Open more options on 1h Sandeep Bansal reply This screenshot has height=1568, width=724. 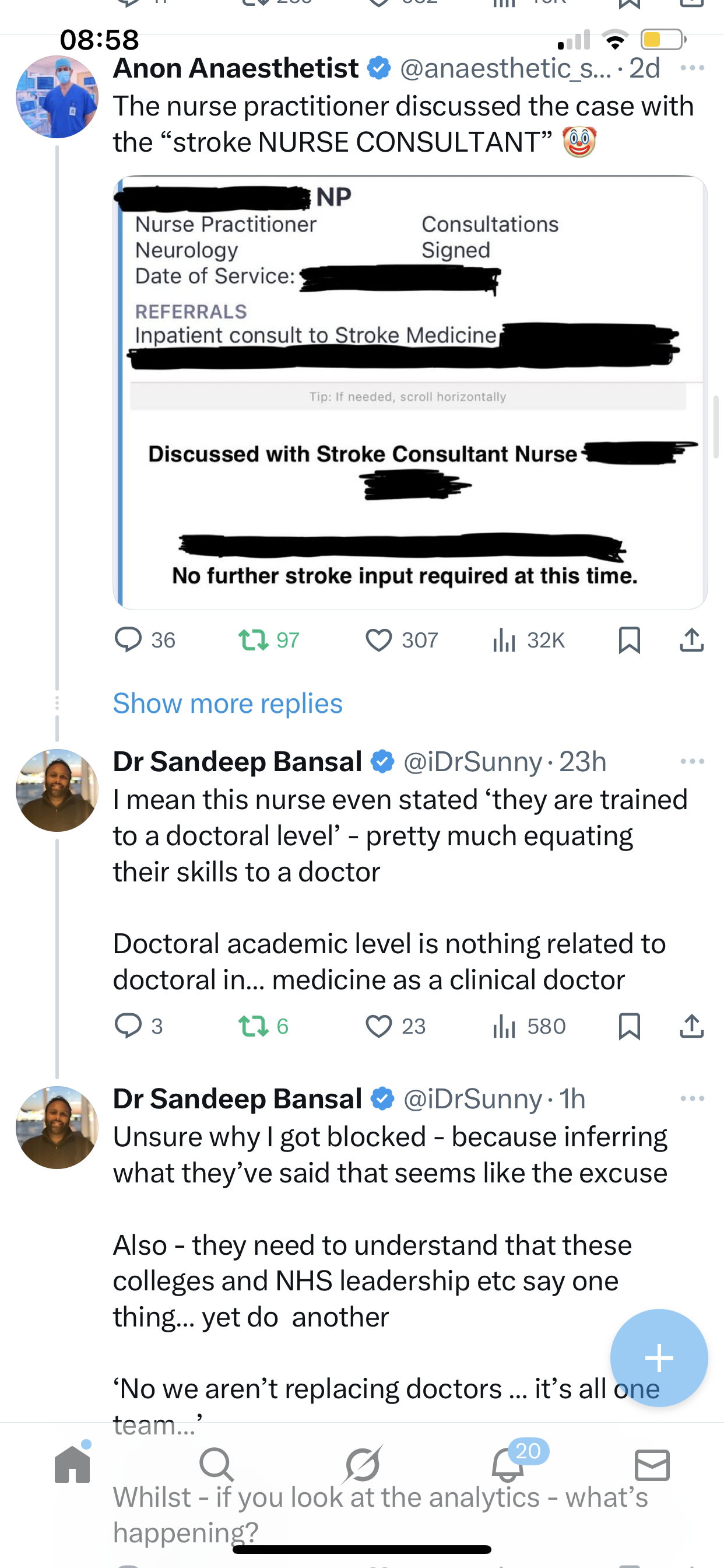(693, 1098)
